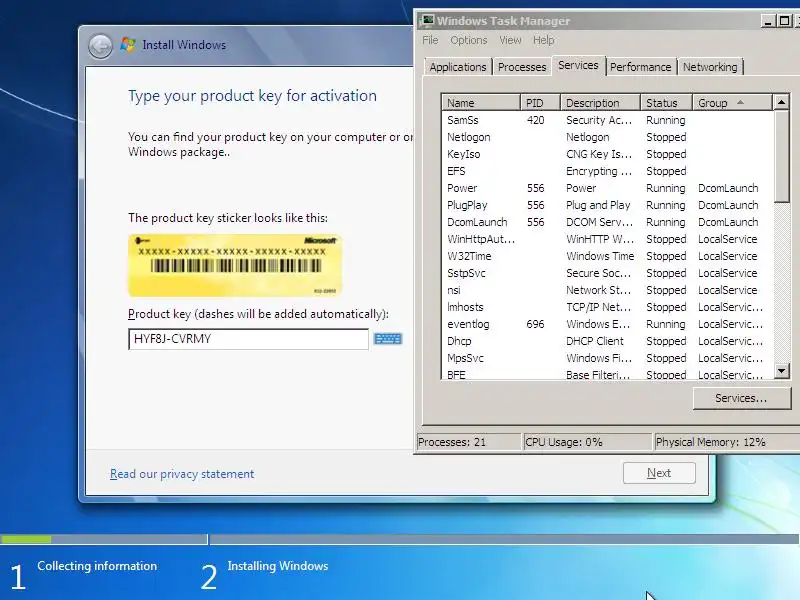Select the Services tab

point(578,65)
